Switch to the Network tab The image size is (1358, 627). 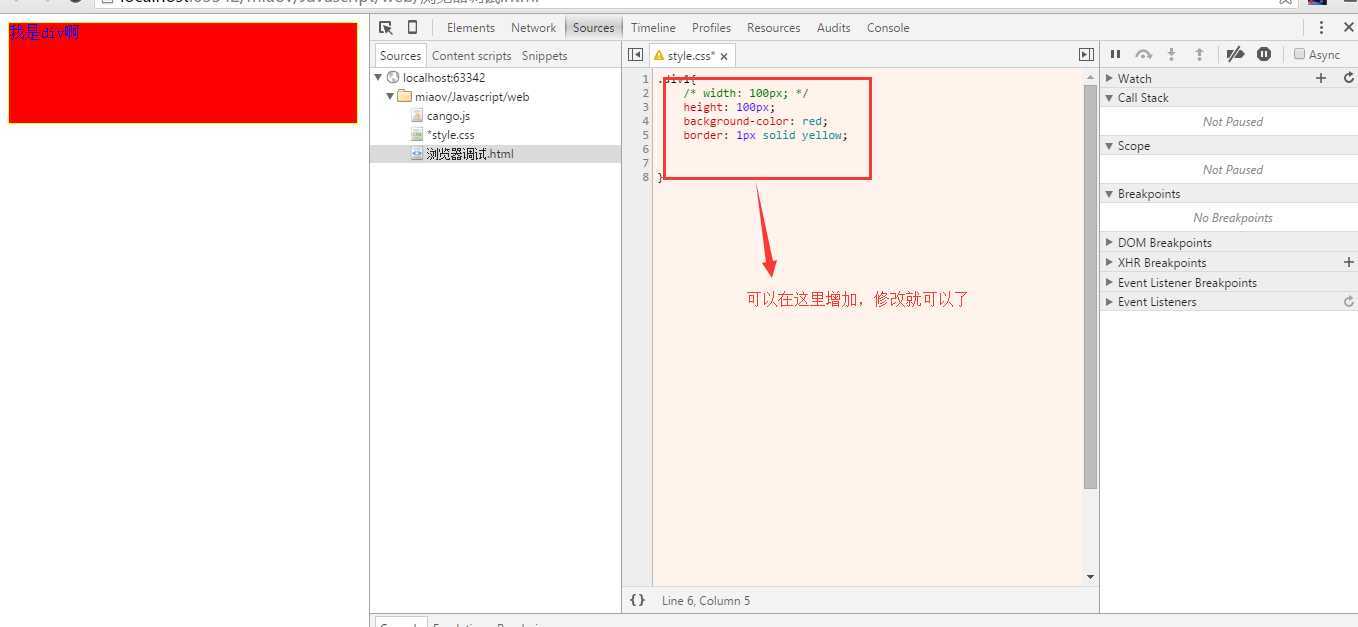[533, 28]
